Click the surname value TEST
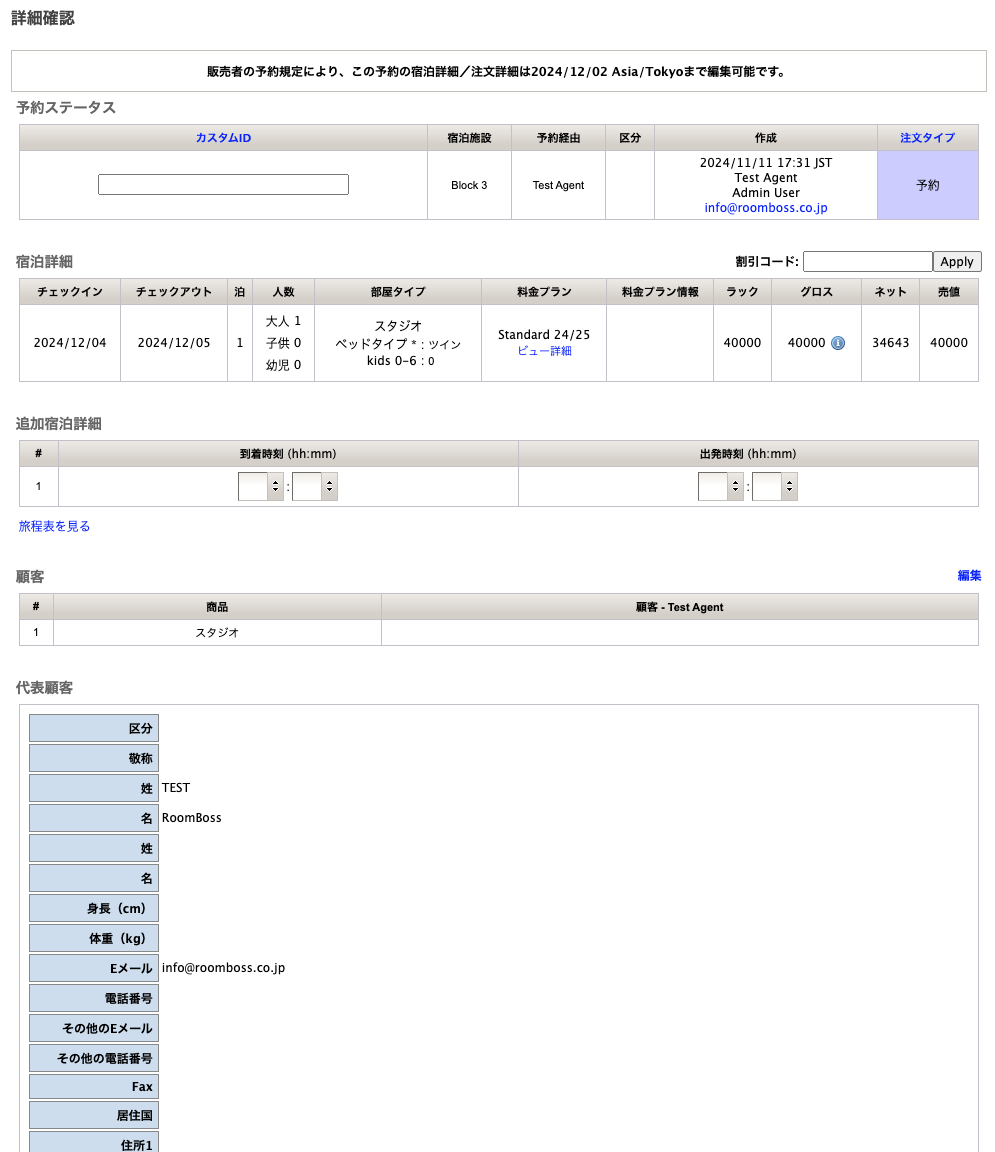This screenshot has height=1152, width=995. point(176,788)
